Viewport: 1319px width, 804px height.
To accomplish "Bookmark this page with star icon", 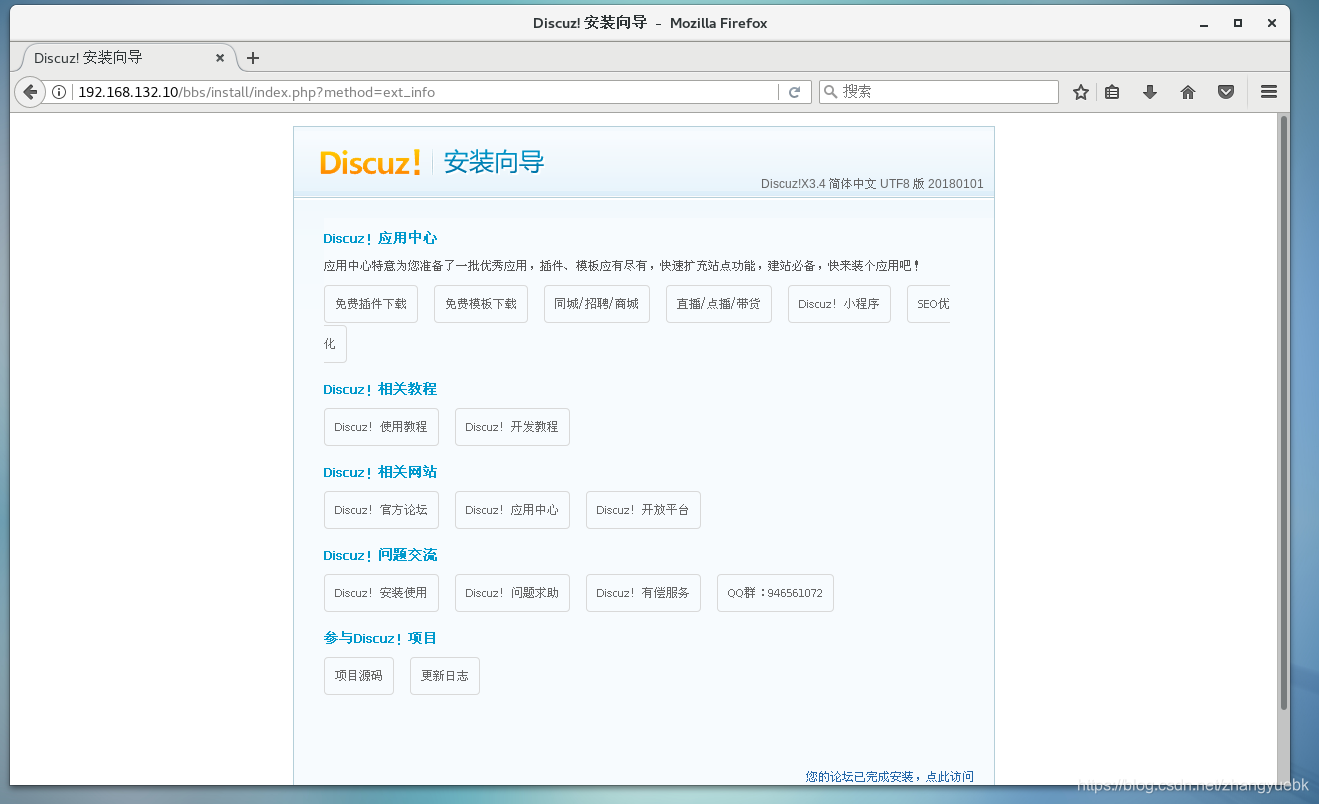I will tap(1081, 92).
